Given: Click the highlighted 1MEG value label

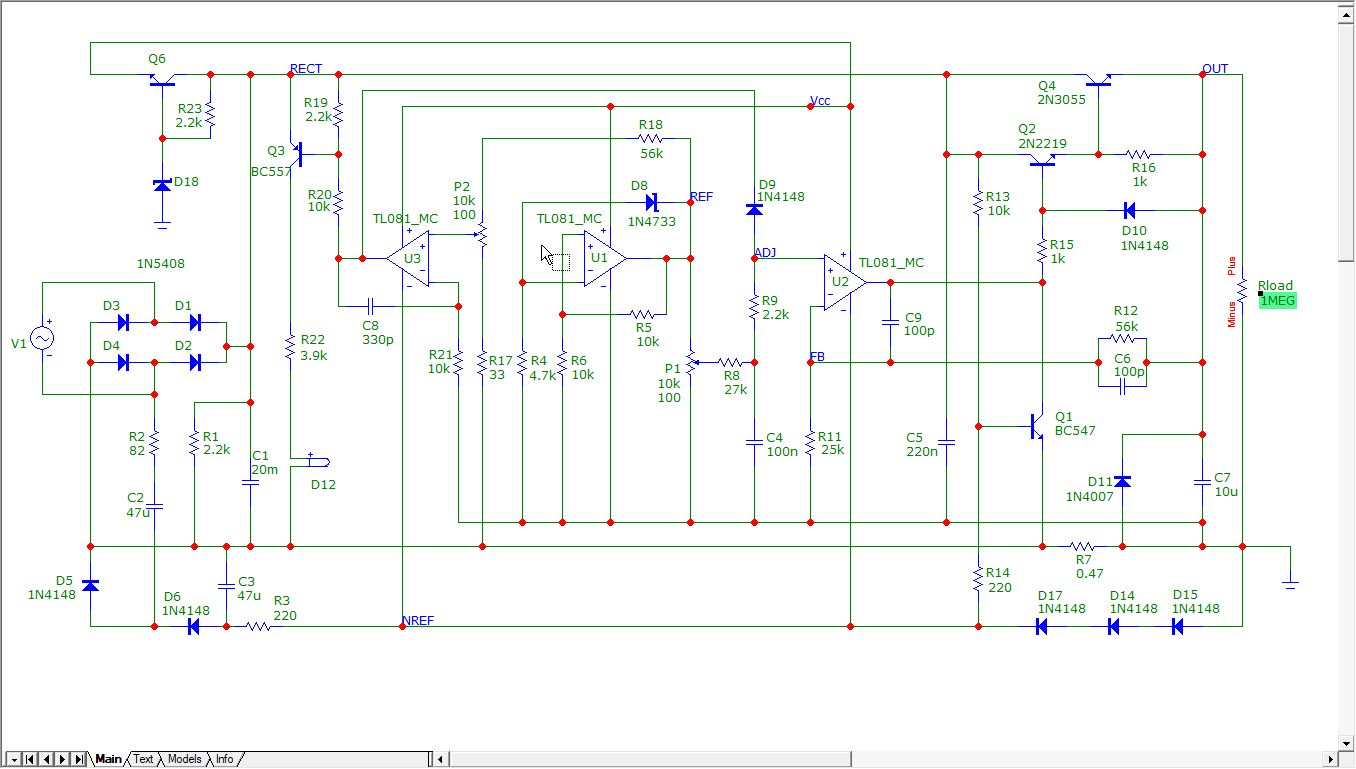Looking at the screenshot, I should [x=1277, y=301].
